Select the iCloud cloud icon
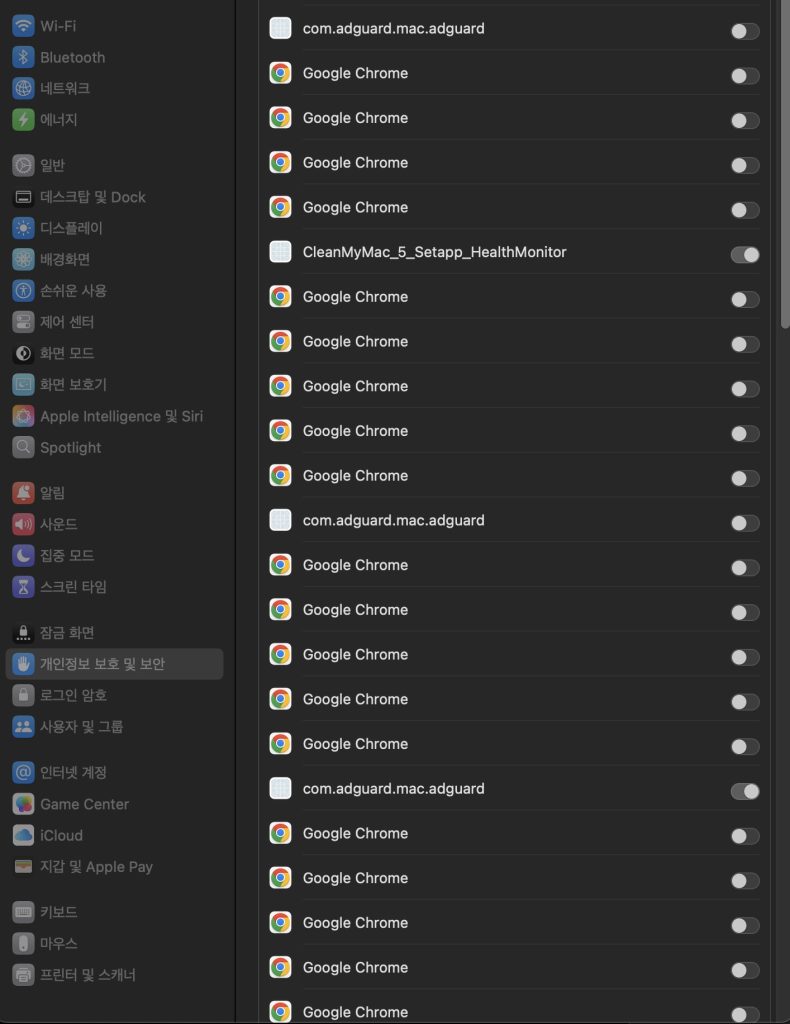 23,835
